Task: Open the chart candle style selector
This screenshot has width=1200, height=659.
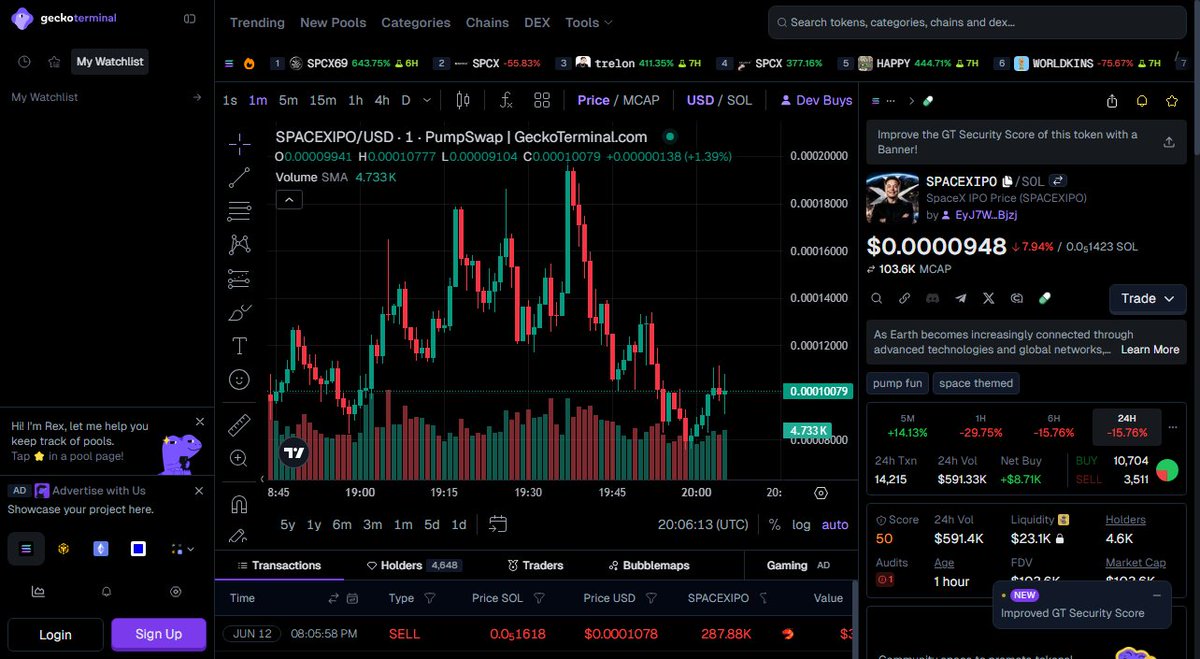Action: point(463,100)
